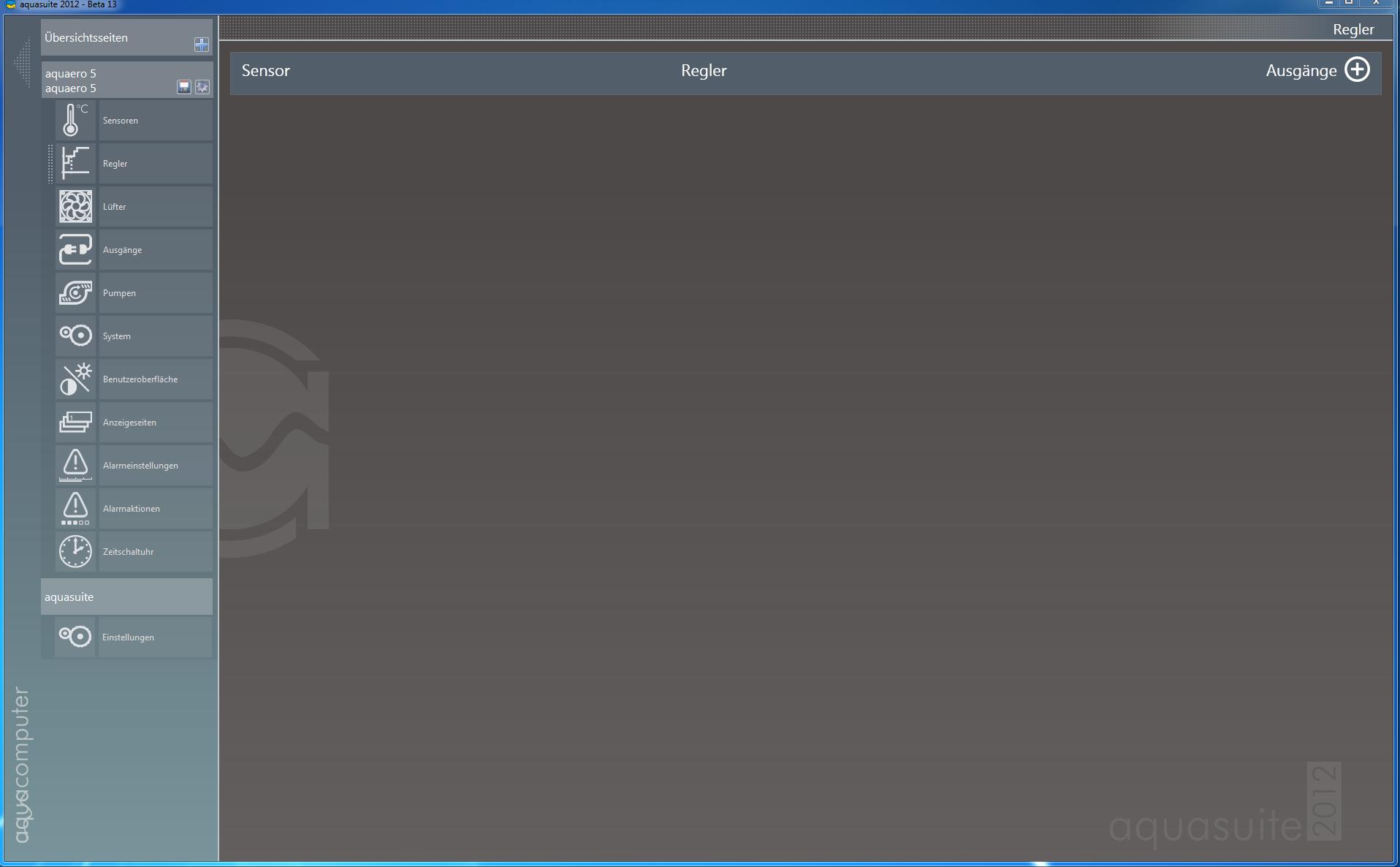
Task: Click the Sensor column header
Action: coord(266,70)
